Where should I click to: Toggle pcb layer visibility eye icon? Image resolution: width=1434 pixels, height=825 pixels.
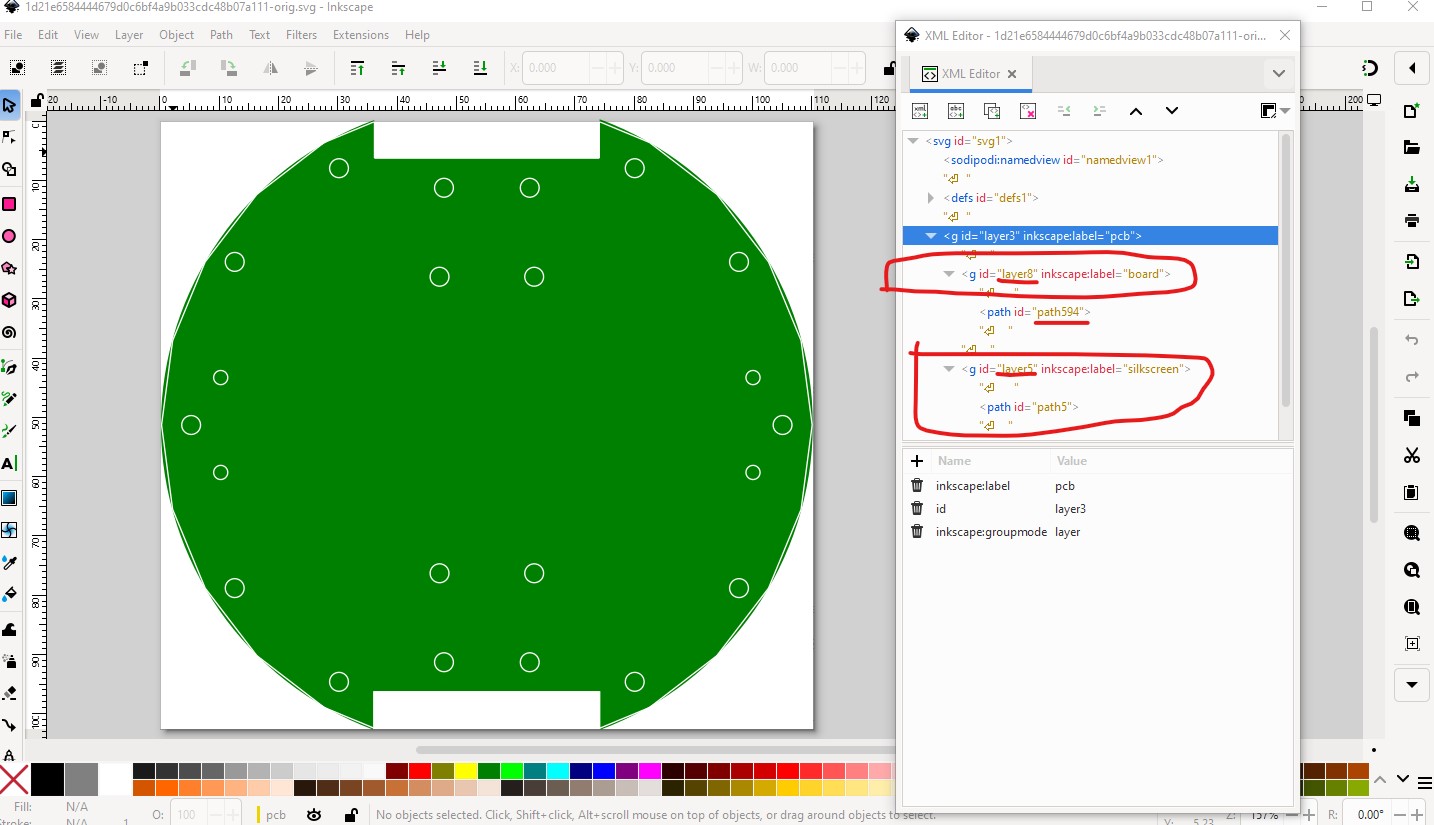click(x=314, y=815)
